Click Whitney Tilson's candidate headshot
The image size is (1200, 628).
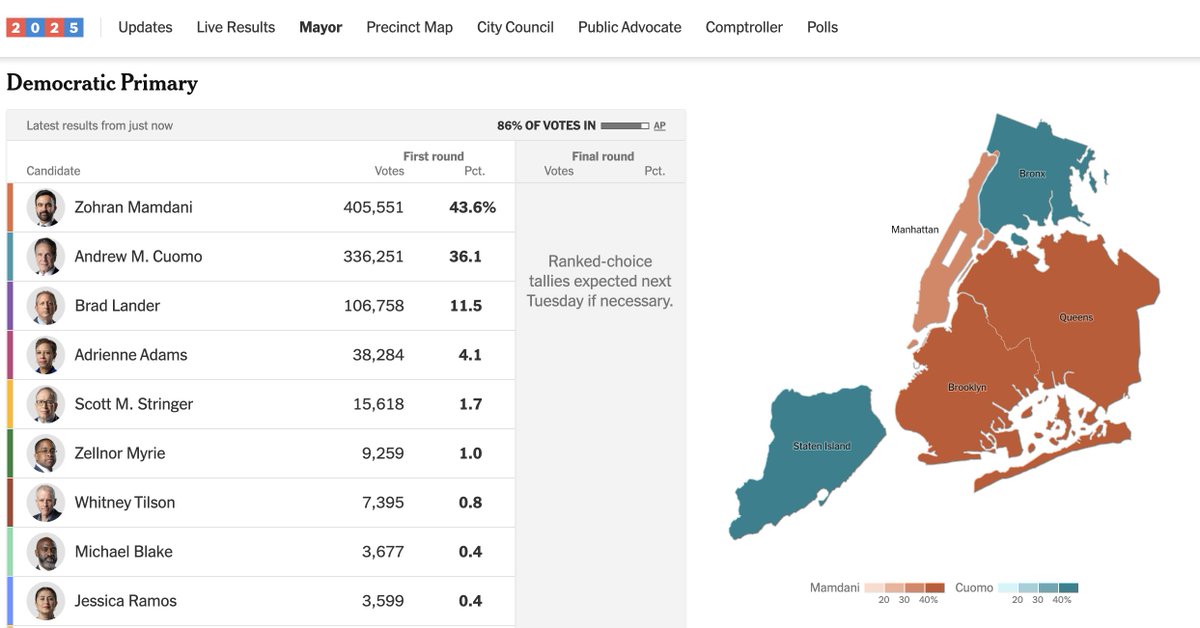[45, 502]
